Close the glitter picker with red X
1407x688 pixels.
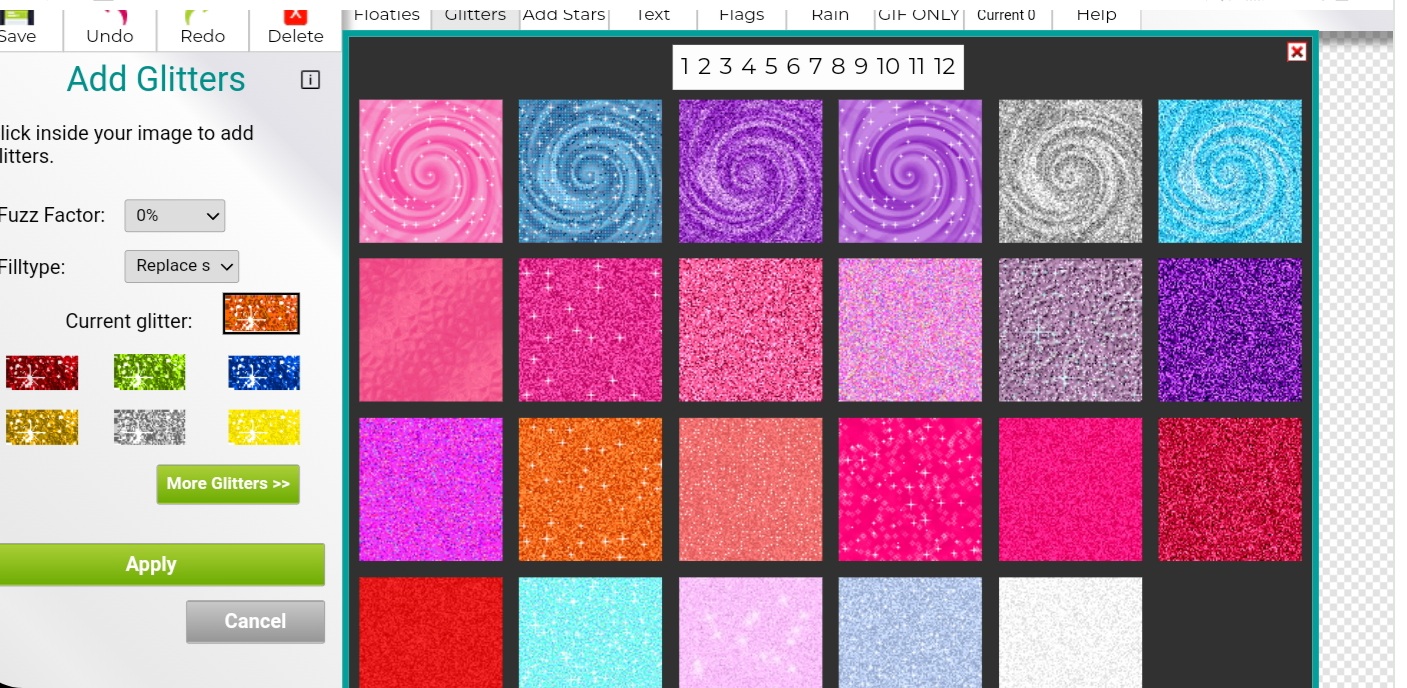coord(1296,52)
